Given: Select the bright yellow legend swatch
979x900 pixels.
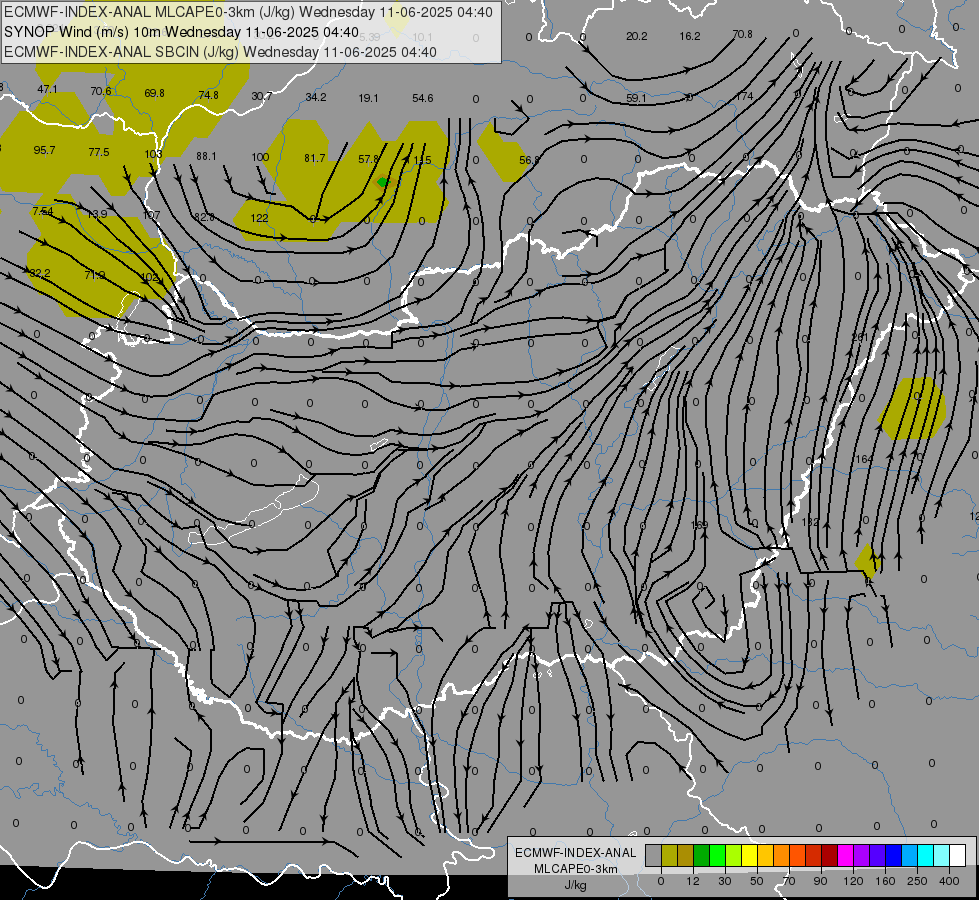Looking at the screenshot, I should tap(749, 855).
